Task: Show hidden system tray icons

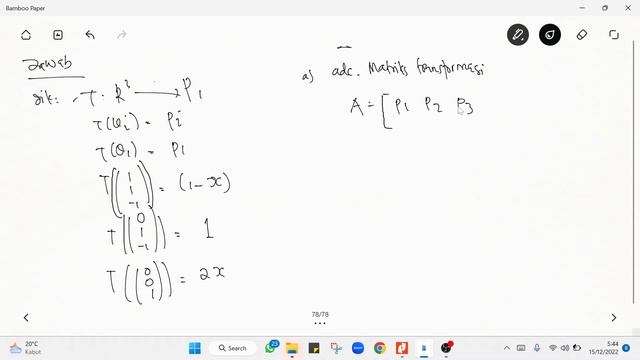Action: (x=507, y=348)
